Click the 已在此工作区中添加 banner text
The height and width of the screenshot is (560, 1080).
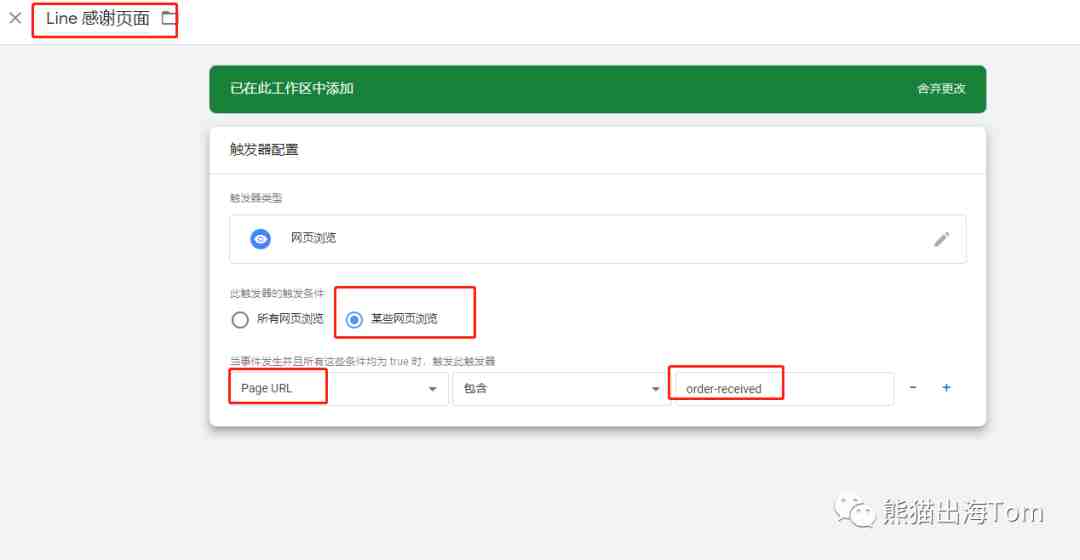pyautogui.click(x=292, y=89)
